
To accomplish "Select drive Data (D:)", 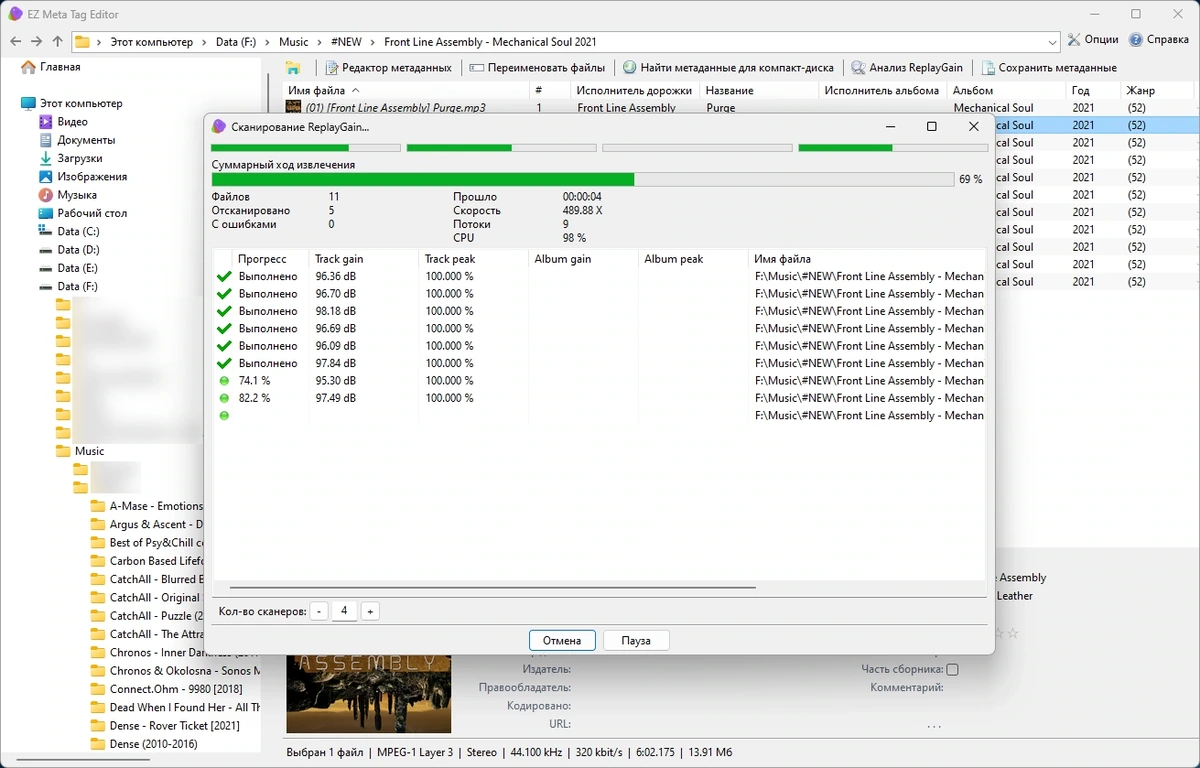I will [69, 250].
